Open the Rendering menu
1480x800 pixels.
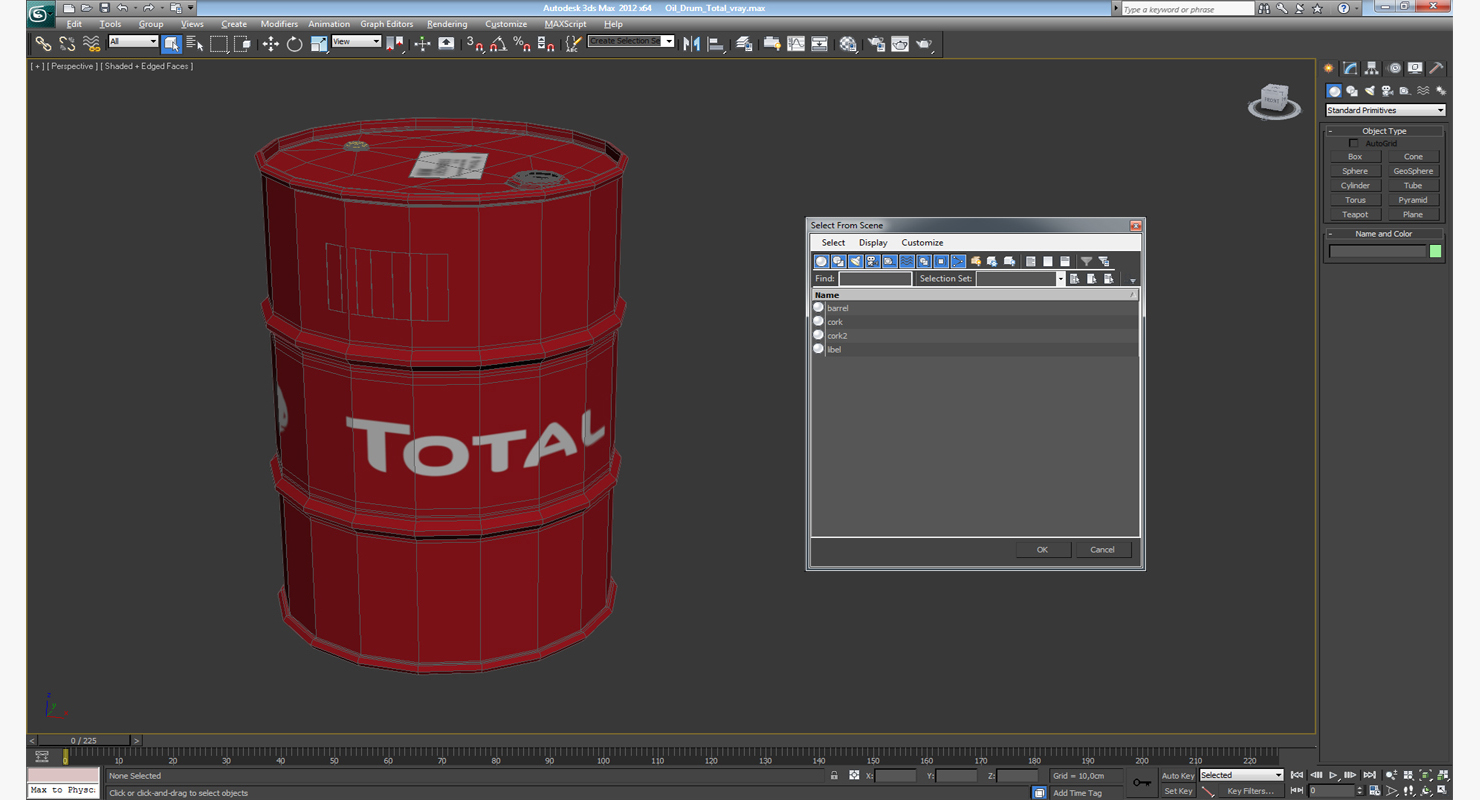pos(446,24)
